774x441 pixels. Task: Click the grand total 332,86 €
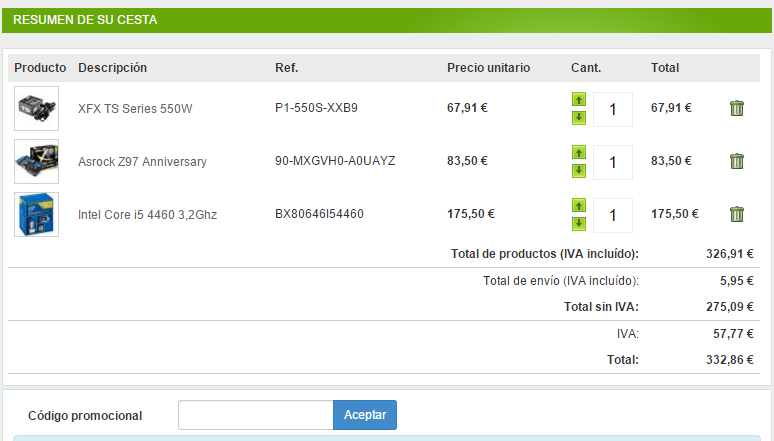(x=730, y=360)
